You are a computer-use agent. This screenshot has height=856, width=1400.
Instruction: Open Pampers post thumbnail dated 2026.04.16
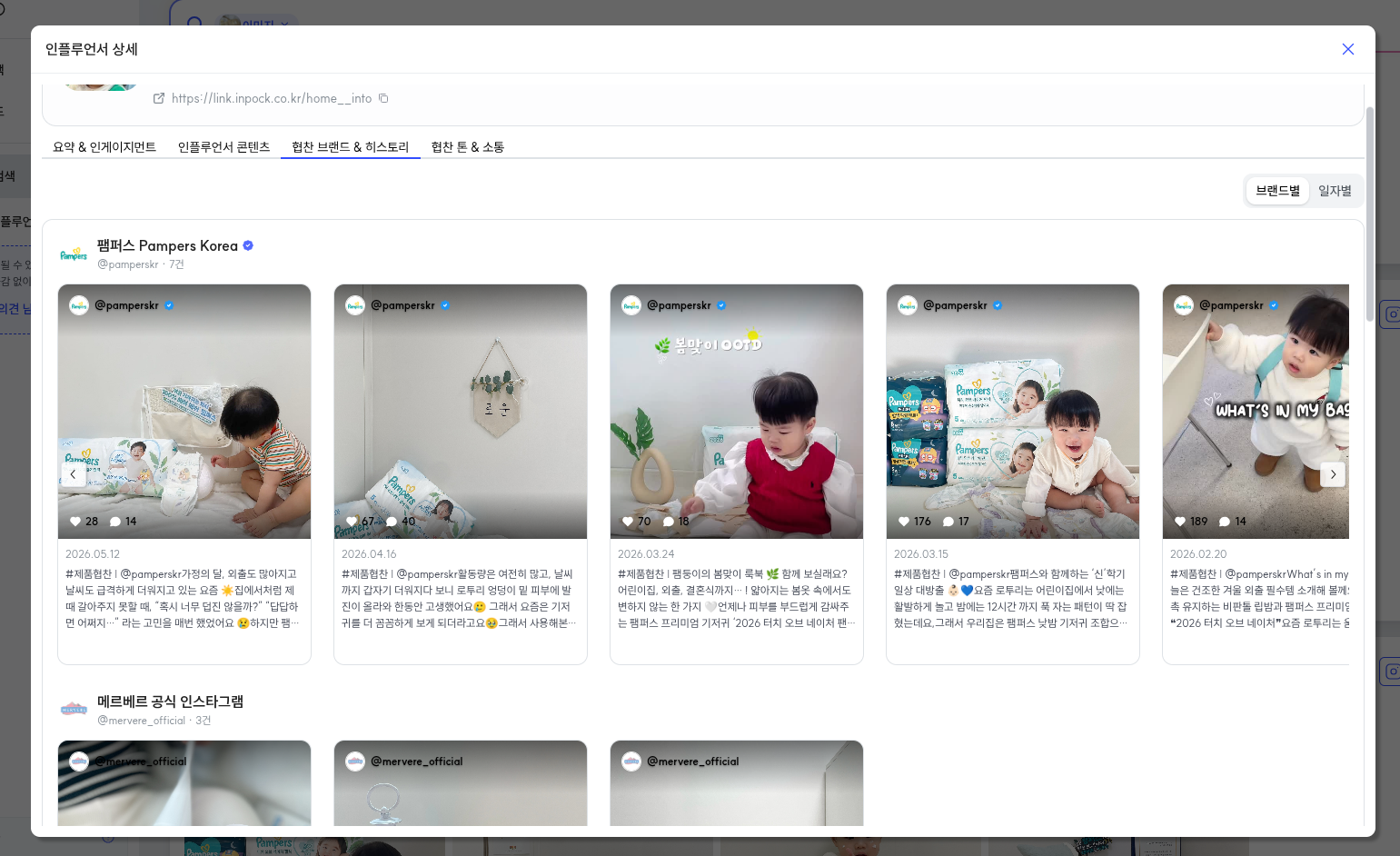click(x=461, y=412)
